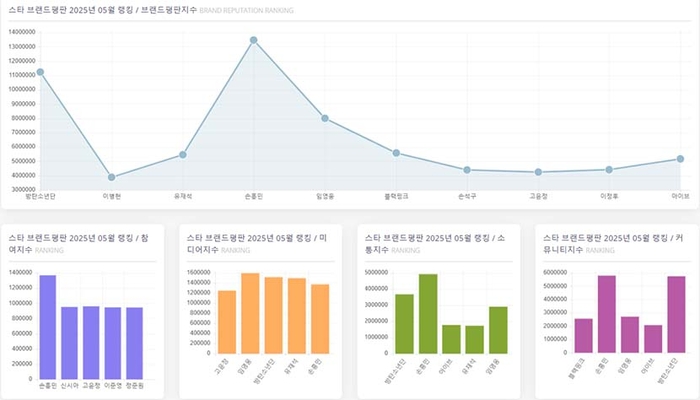Screen dimensions: 700x400
Task: Click the 1600000 y-axis label in 미디어지수 chart
Action: tap(199, 272)
